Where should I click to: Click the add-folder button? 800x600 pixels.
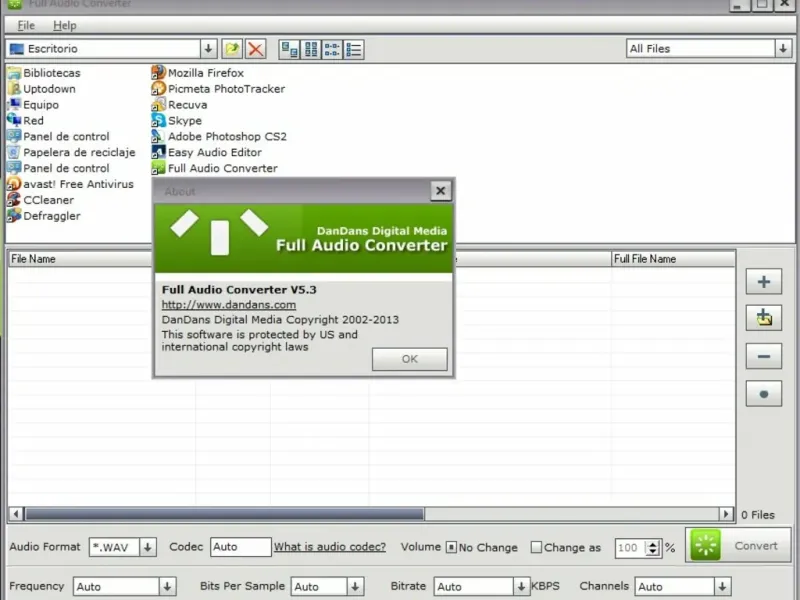(764, 318)
